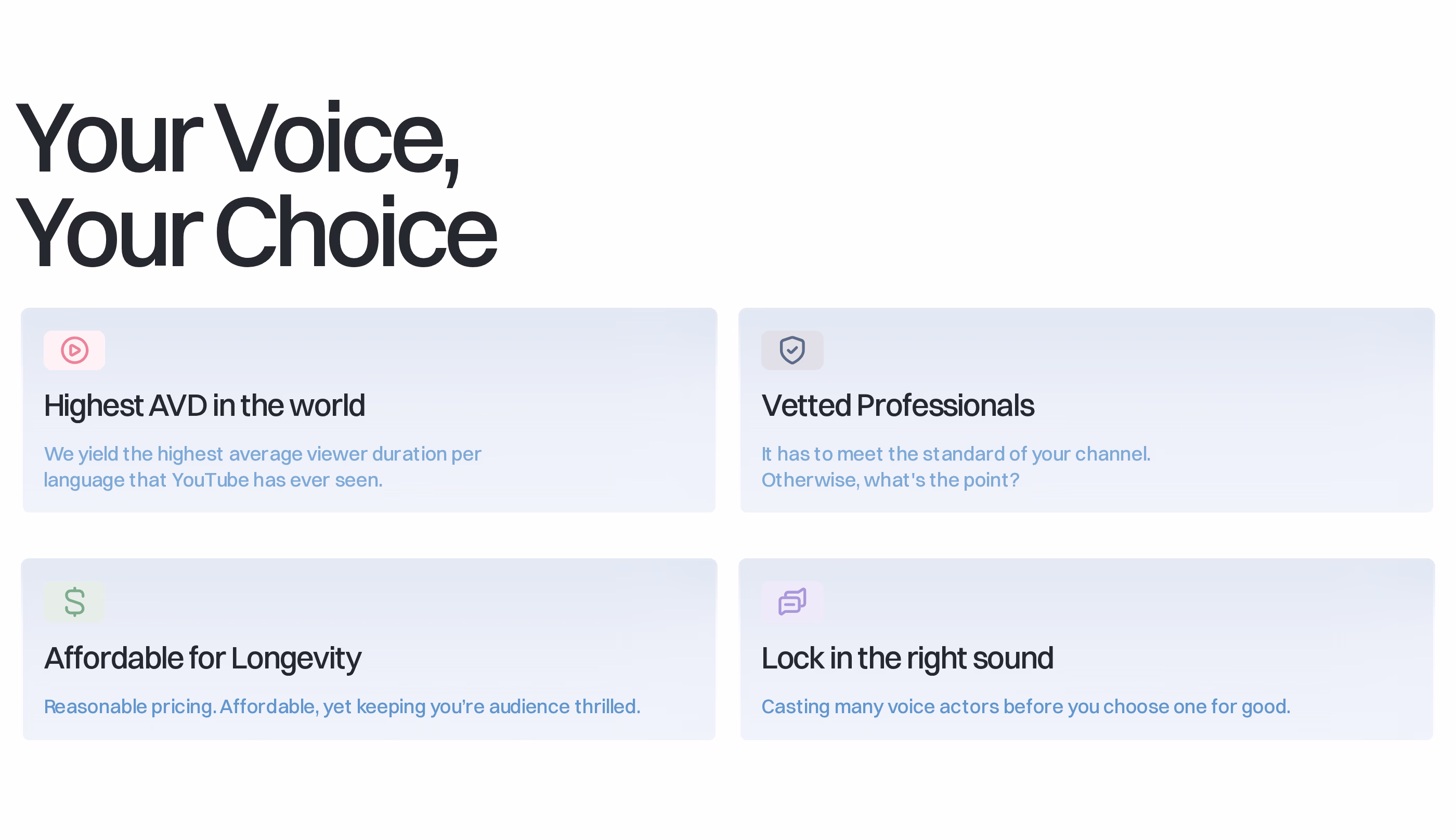Image resolution: width=1456 pixels, height=840 pixels.
Task: Click the shield checkmark icon
Action: 792,350
